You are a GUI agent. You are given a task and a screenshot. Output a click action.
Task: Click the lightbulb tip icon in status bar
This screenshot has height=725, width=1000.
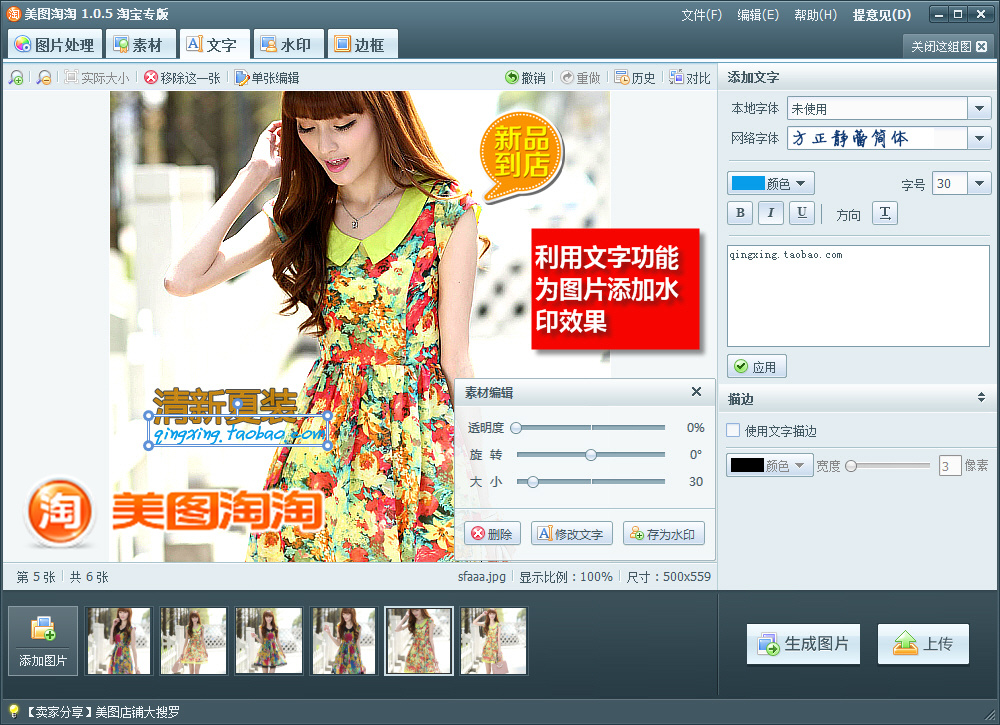(14, 711)
